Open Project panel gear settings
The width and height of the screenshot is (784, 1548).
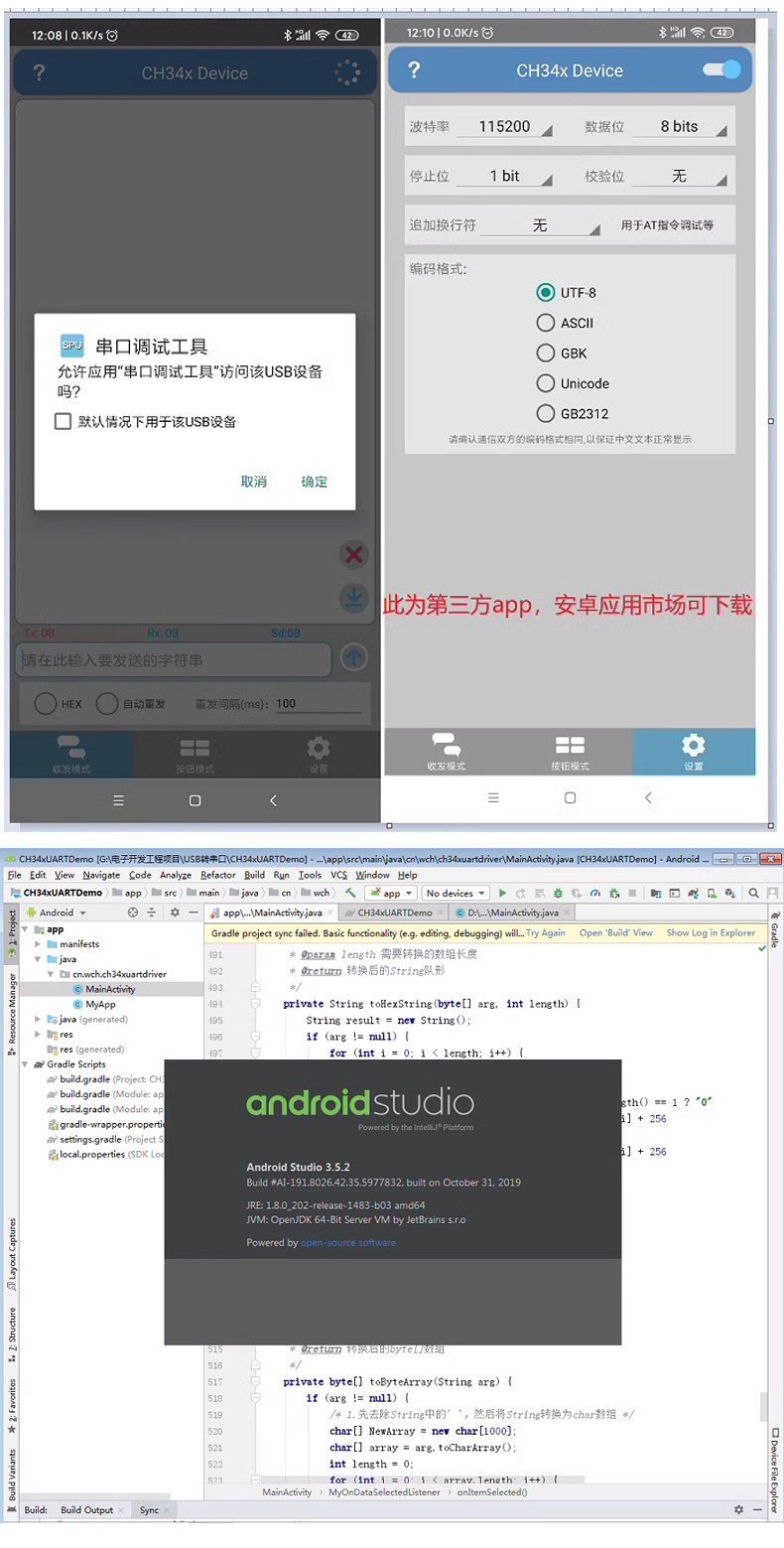click(175, 913)
